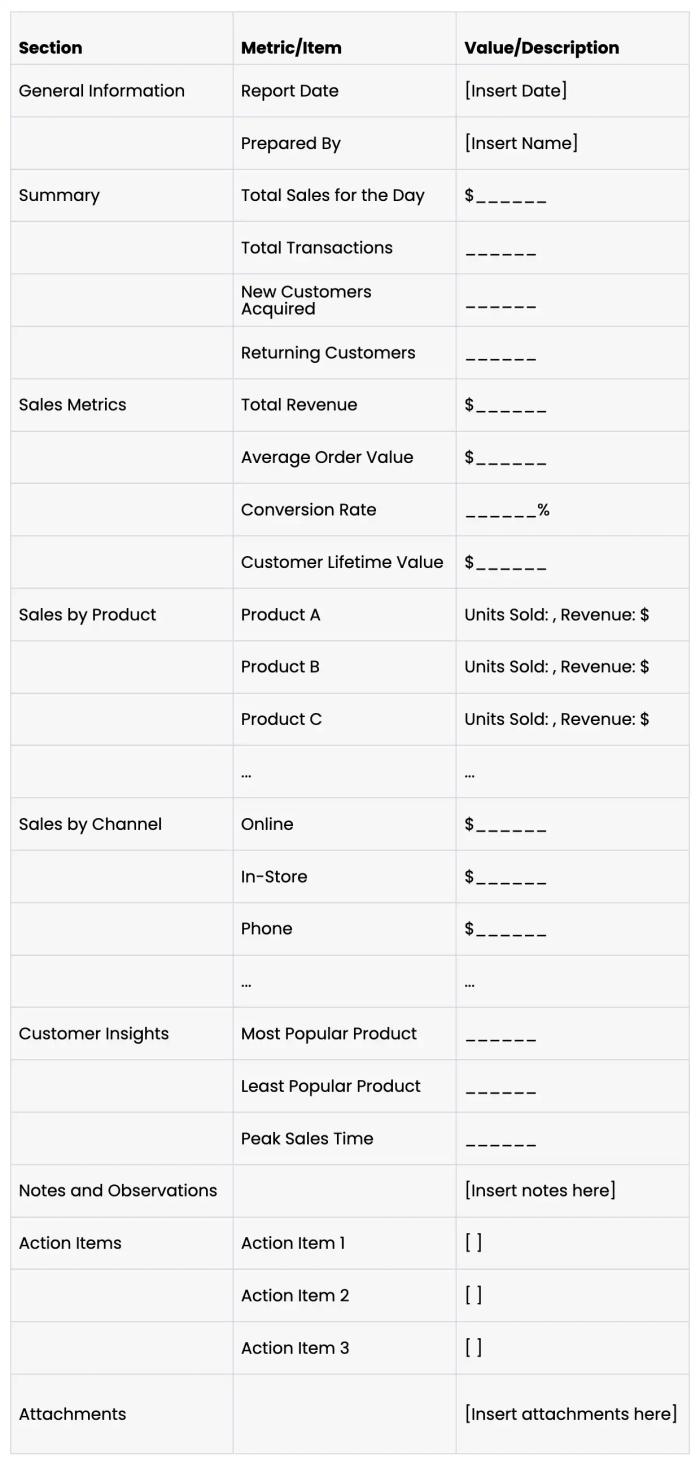Viewport: 700px width, 1469px height.
Task: Select the Total Transactions blank value
Action: (x=500, y=250)
